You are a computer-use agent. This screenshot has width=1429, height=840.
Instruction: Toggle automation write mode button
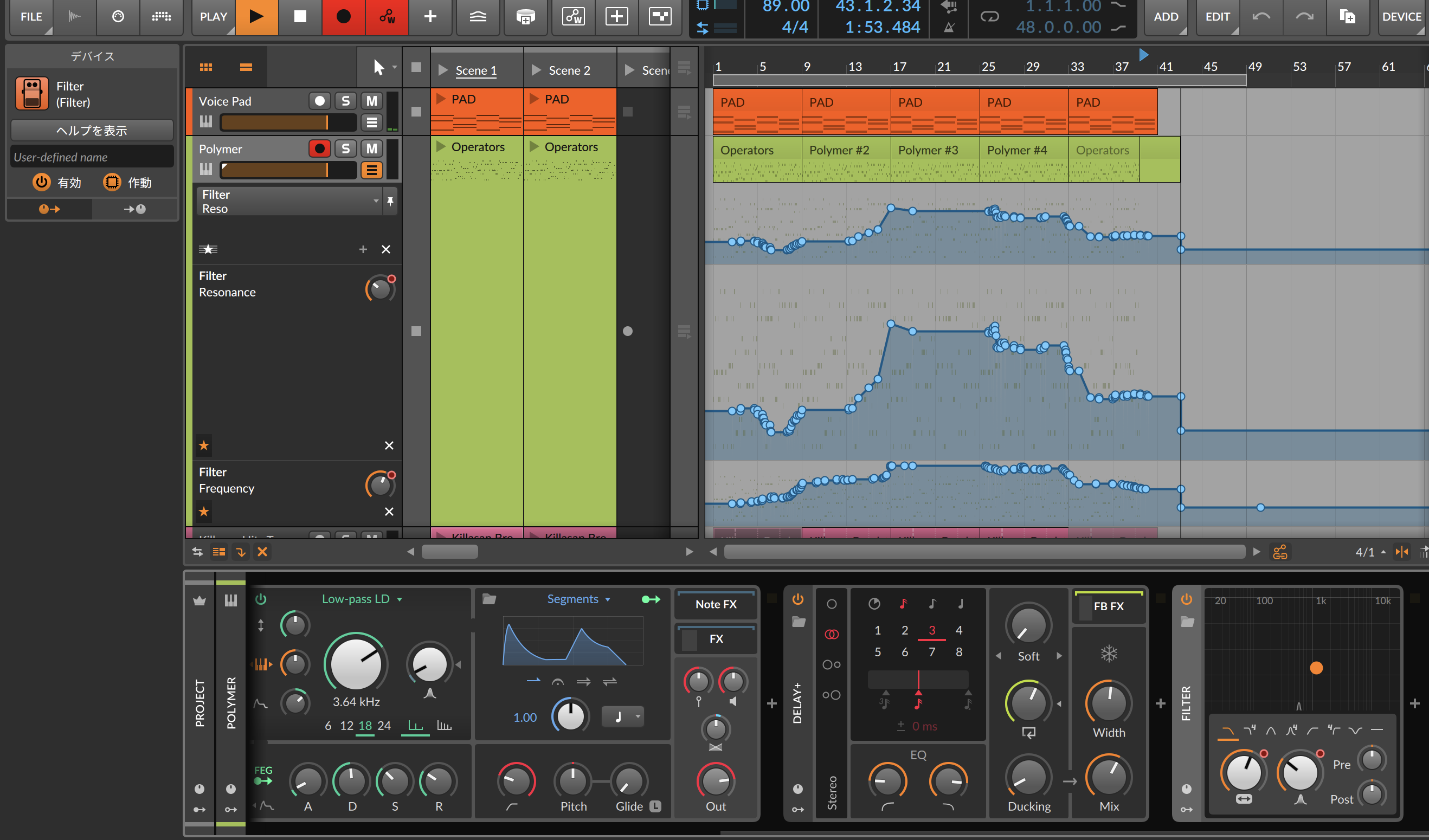click(x=387, y=16)
